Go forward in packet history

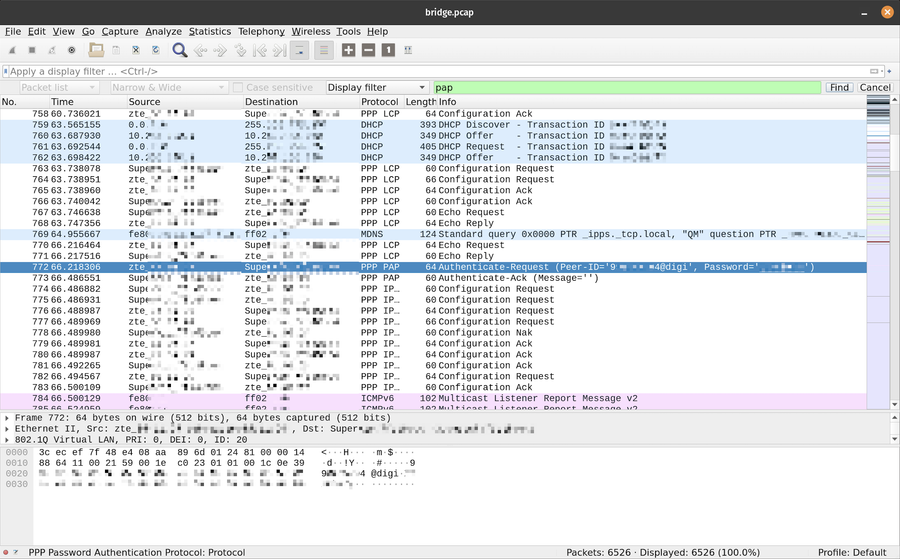pyautogui.click(x=220, y=51)
